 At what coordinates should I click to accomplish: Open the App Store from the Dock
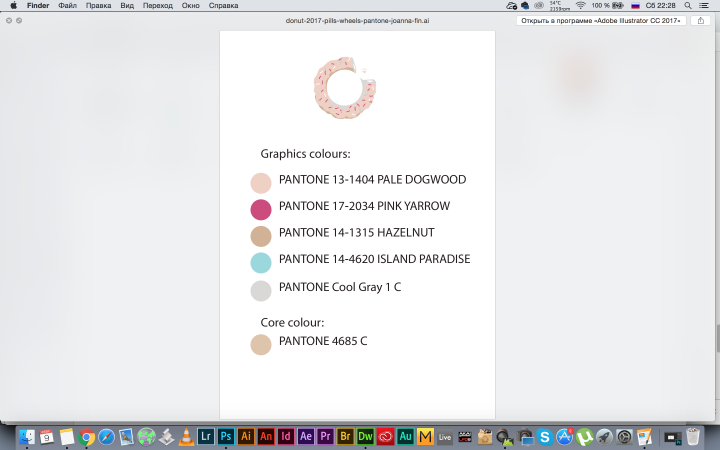coord(564,437)
